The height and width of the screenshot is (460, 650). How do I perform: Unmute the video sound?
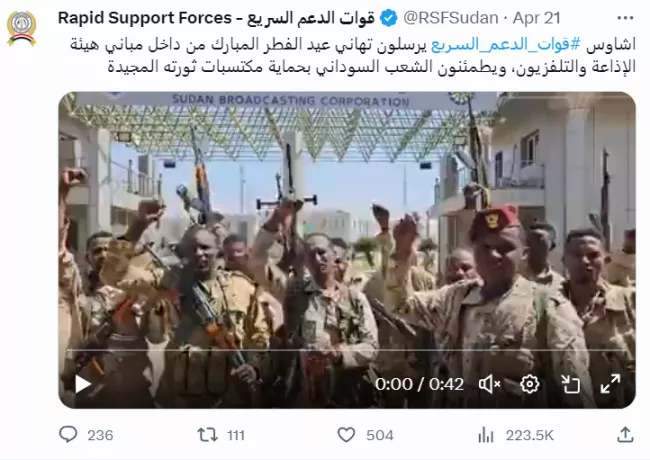490,385
